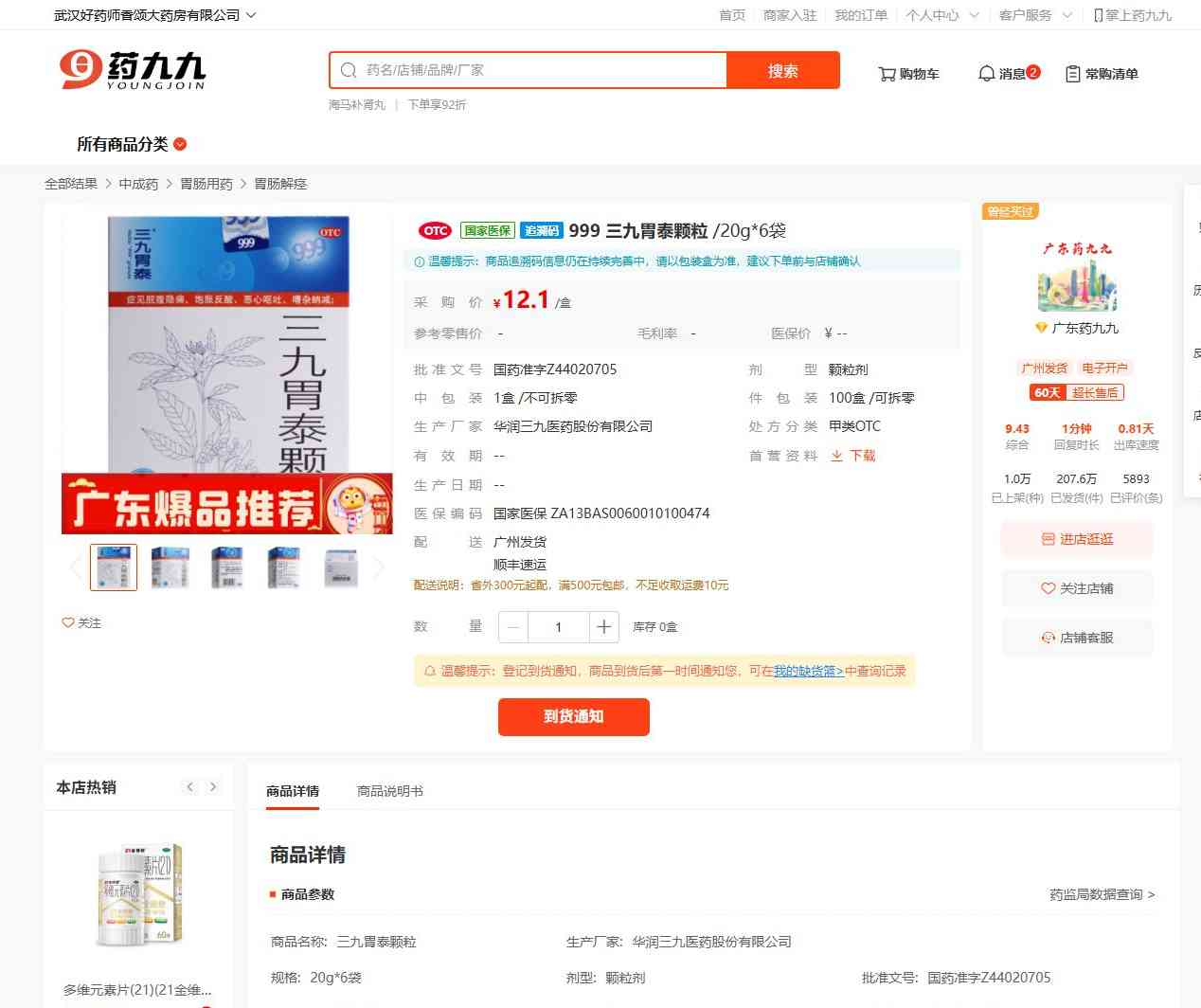Contact 店铺客服 customer service

1077,638
